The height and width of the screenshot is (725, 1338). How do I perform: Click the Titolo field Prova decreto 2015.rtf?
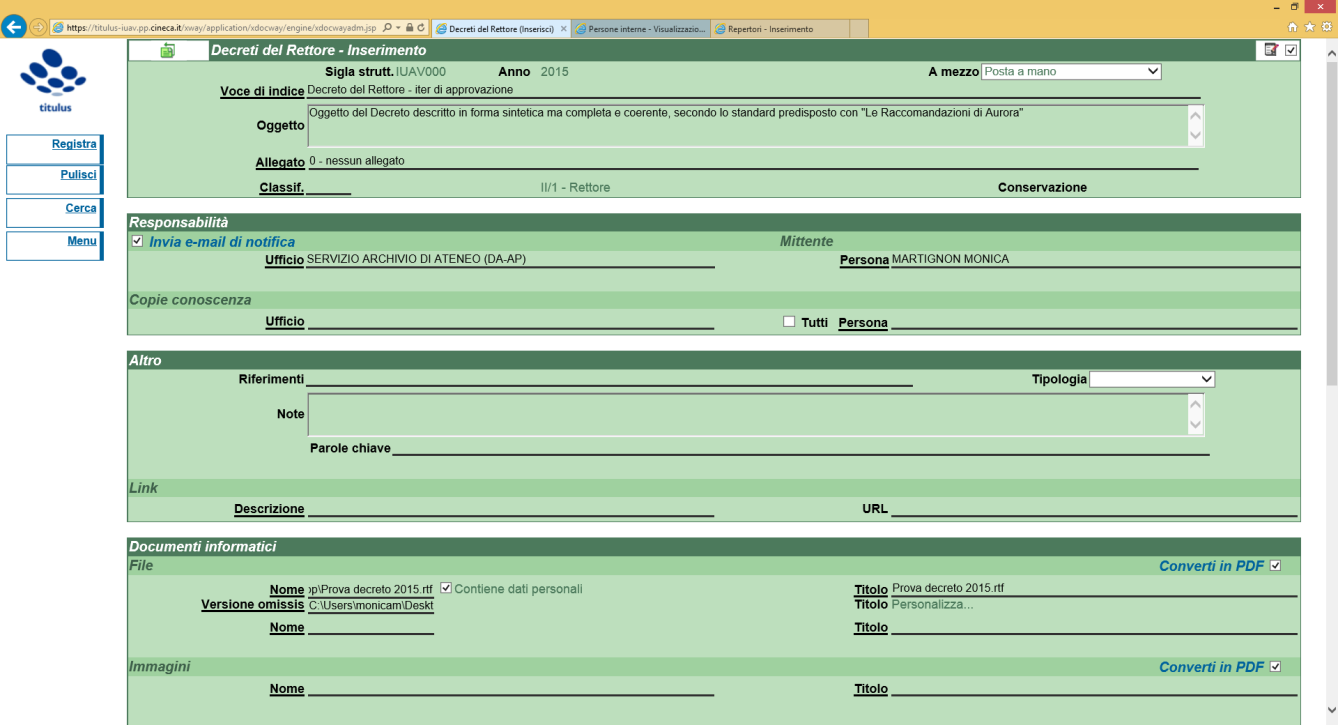pos(1094,589)
